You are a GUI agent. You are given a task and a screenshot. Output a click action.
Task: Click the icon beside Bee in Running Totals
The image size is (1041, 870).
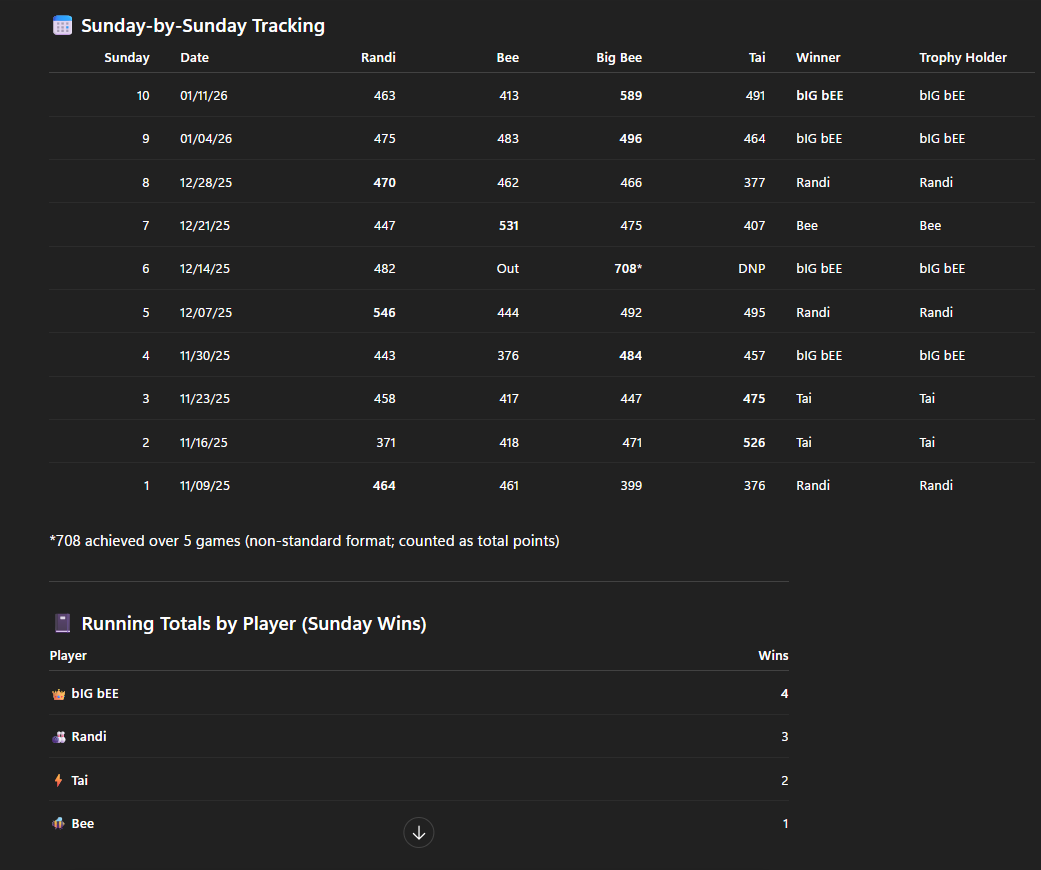tap(58, 824)
